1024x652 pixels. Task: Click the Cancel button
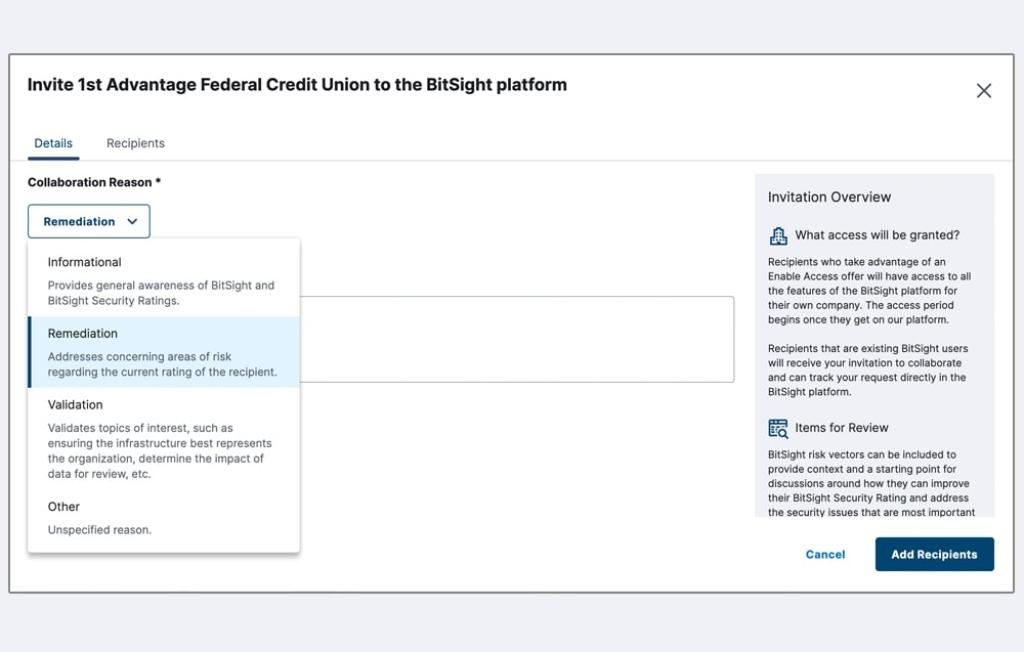point(825,554)
